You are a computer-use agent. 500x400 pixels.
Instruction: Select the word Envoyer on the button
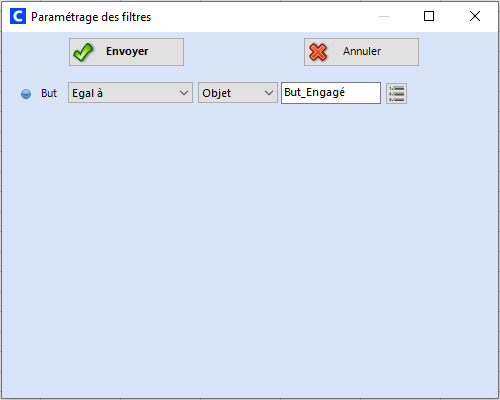click(127, 51)
